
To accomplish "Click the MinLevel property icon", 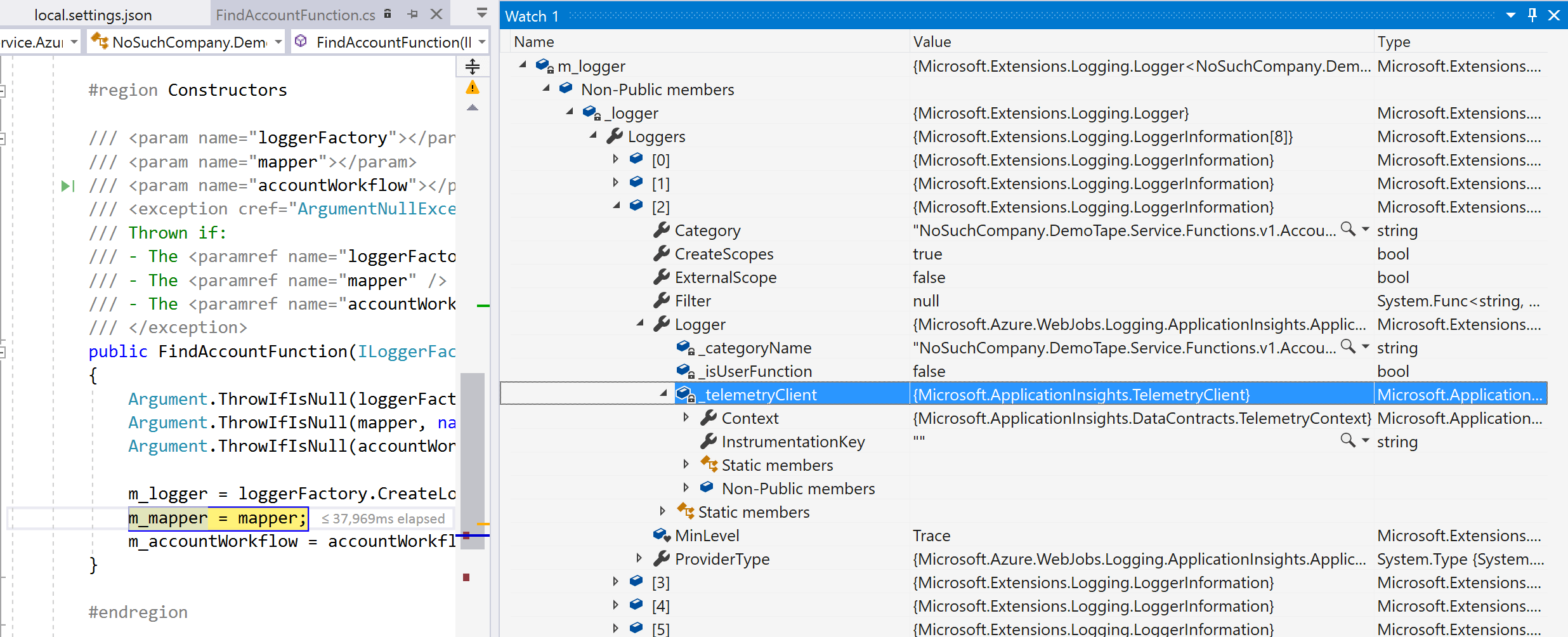I will coord(662,535).
